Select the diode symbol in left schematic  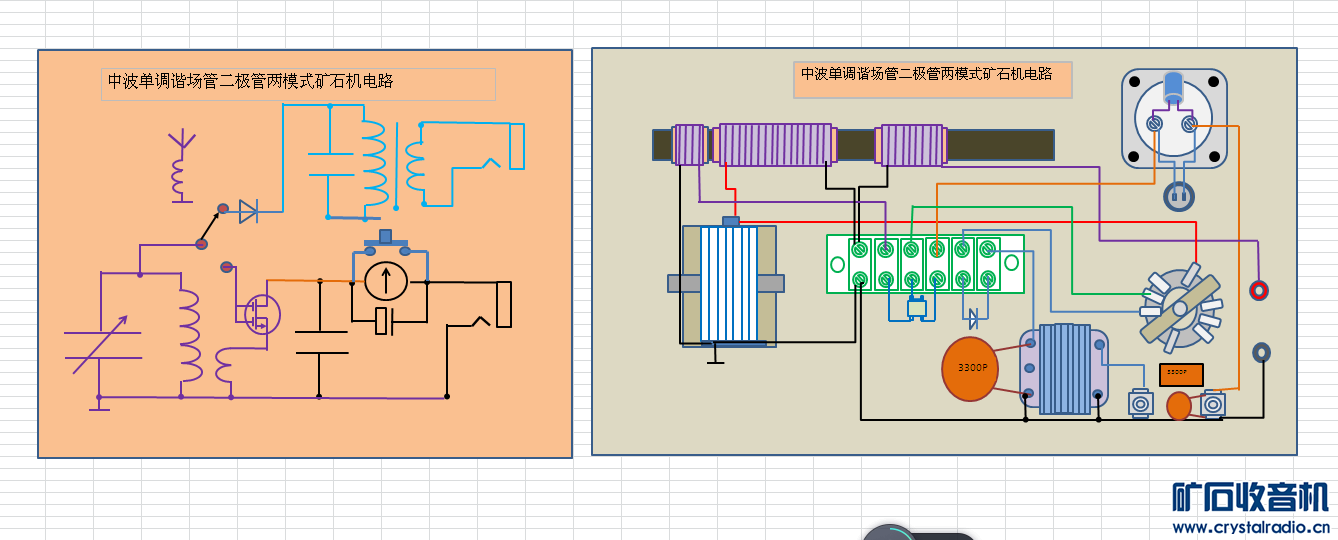tap(249, 211)
